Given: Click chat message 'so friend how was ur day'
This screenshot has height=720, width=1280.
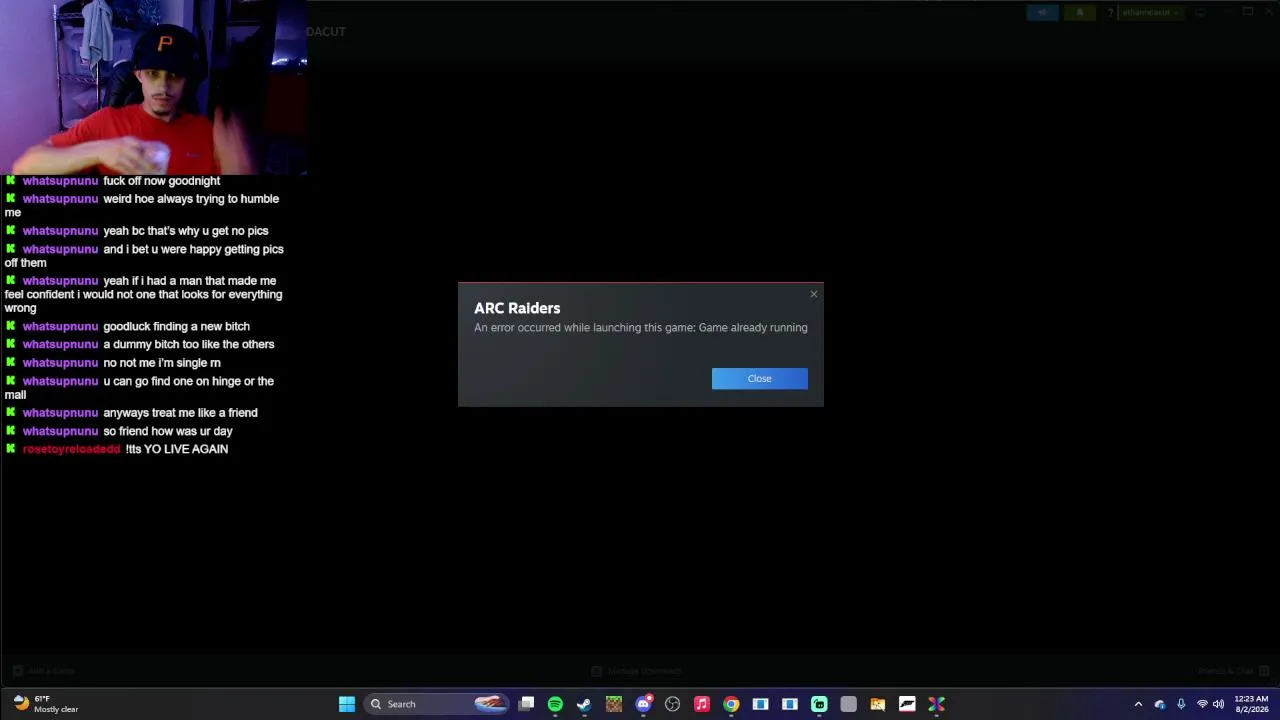Looking at the screenshot, I should (168, 431).
